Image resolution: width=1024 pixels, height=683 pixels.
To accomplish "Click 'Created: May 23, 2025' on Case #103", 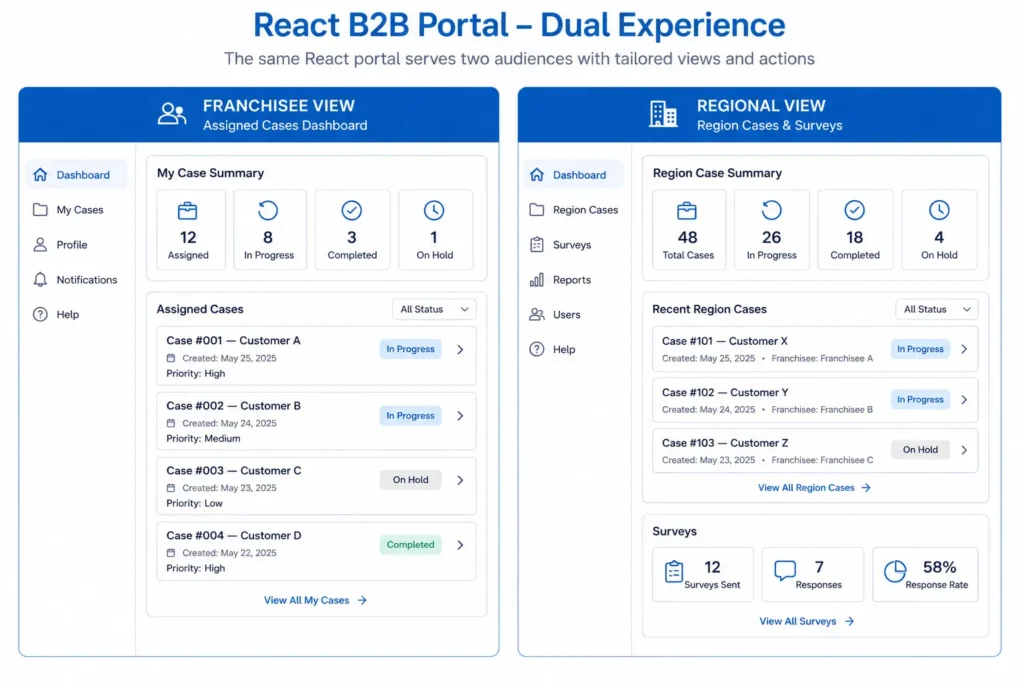I will 709,460.
